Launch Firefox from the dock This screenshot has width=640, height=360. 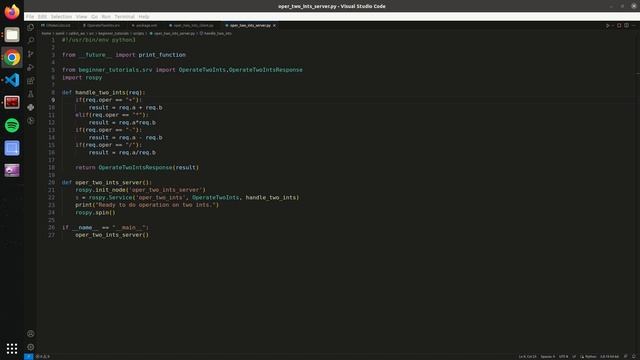click(12, 12)
